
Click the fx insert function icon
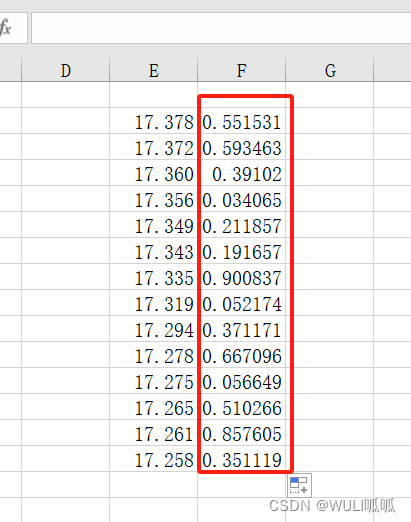coord(6,28)
